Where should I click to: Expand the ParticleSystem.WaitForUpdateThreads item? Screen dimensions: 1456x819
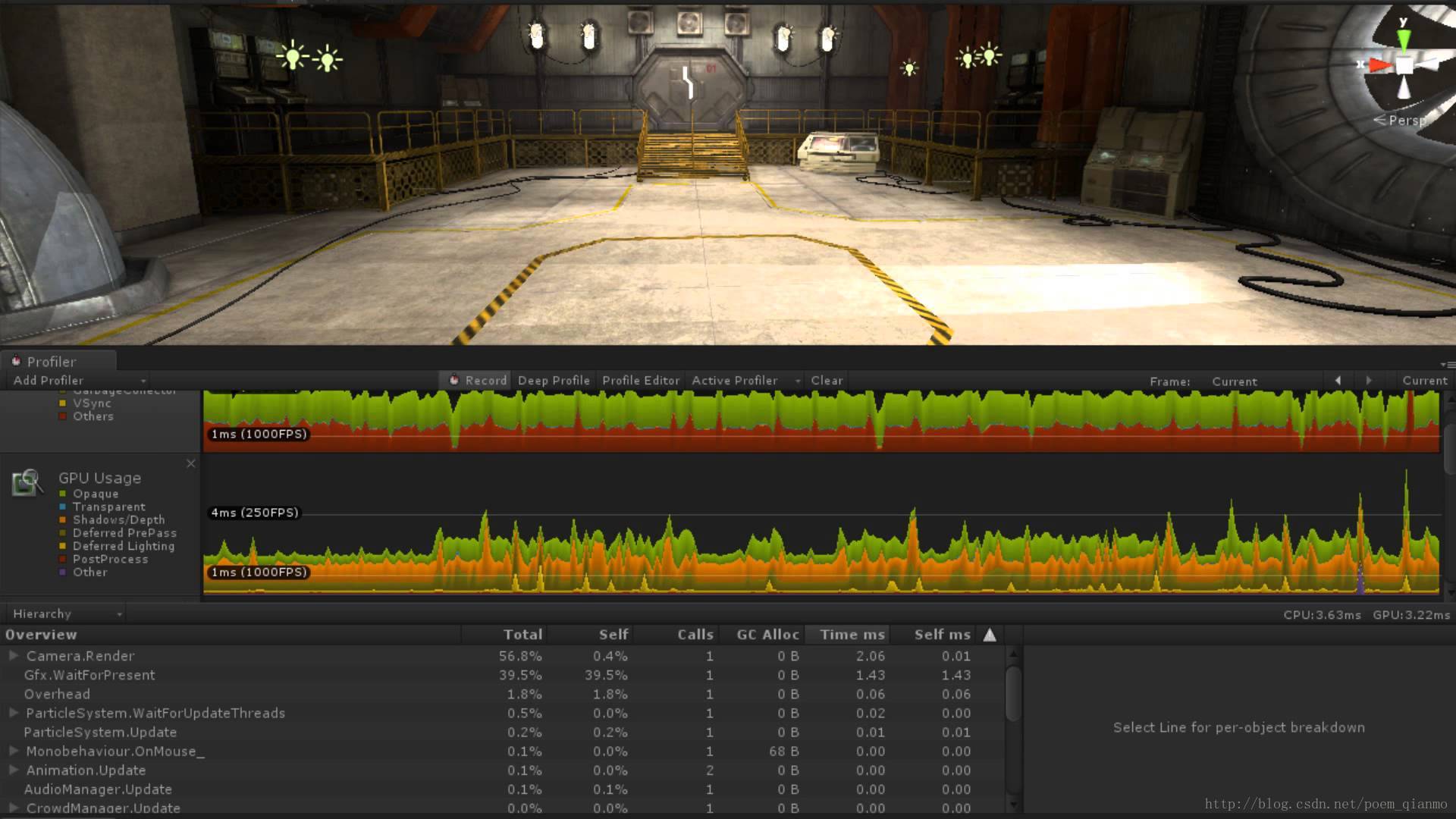[x=14, y=712]
